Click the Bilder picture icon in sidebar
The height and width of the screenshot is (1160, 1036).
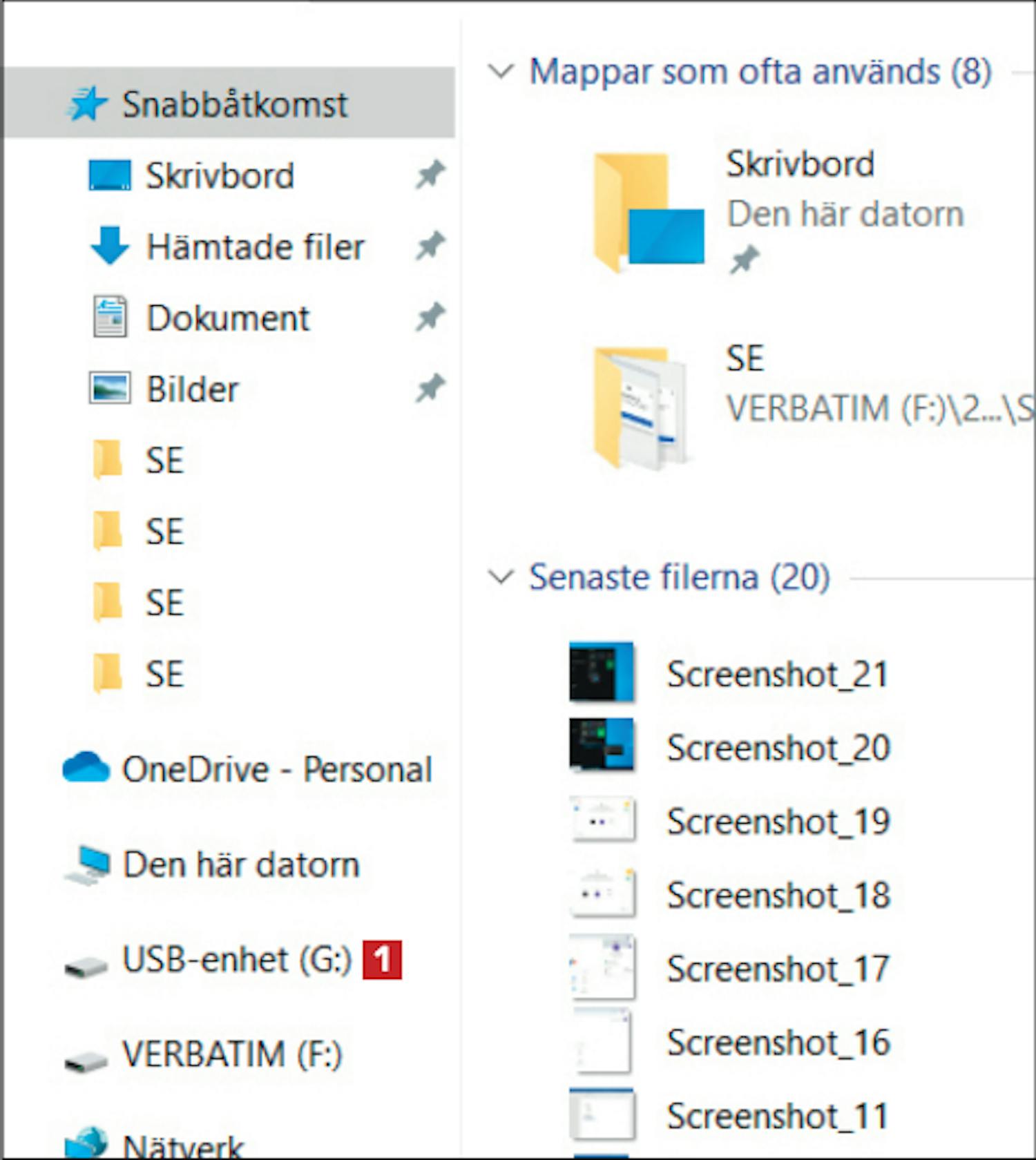(x=109, y=388)
